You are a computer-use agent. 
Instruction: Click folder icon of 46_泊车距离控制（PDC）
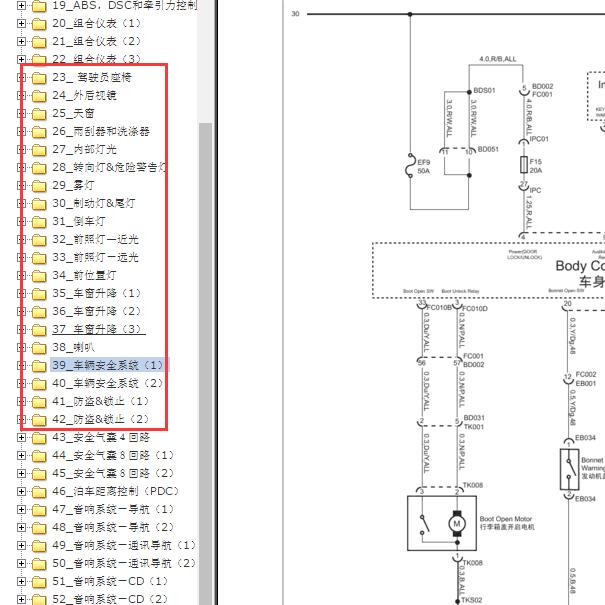(x=39, y=492)
